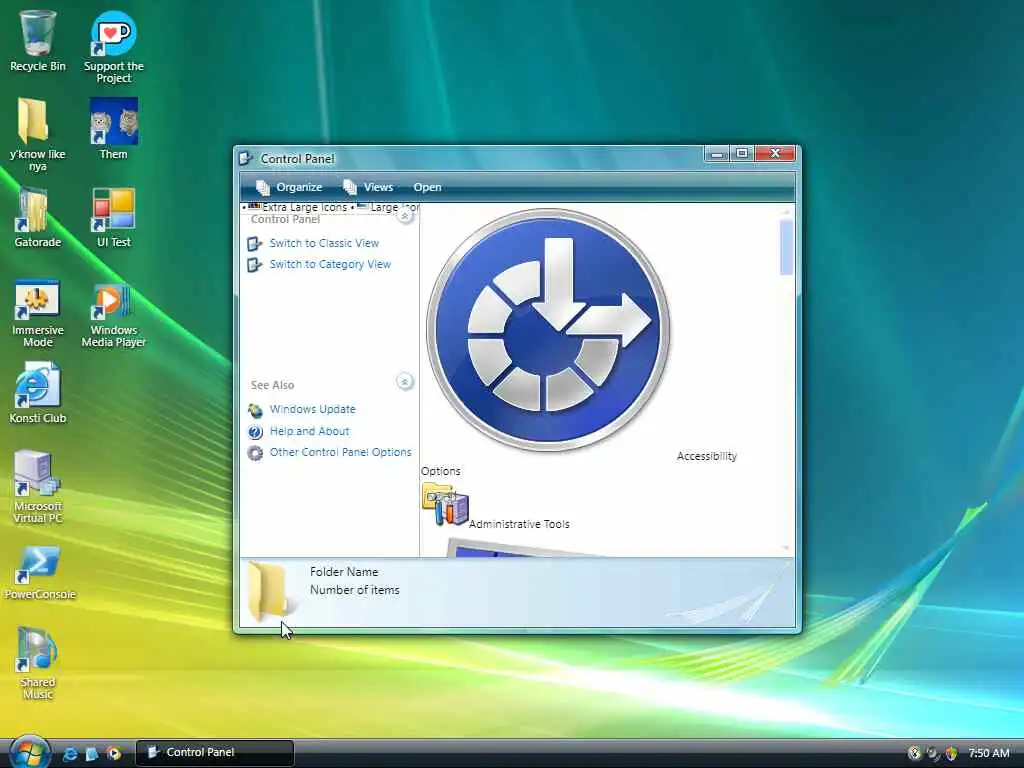This screenshot has height=768, width=1024.
Task: Click the security shield tray icon
Action: click(952, 753)
